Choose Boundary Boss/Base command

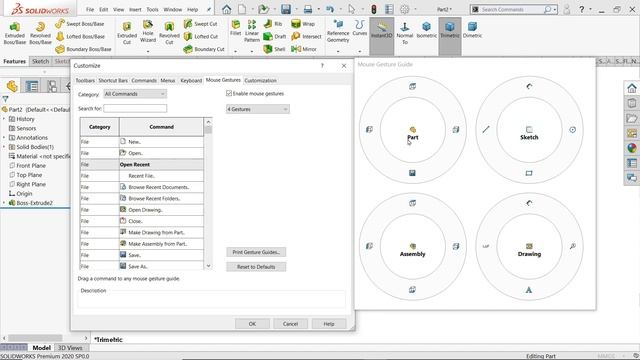click(83, 49)
